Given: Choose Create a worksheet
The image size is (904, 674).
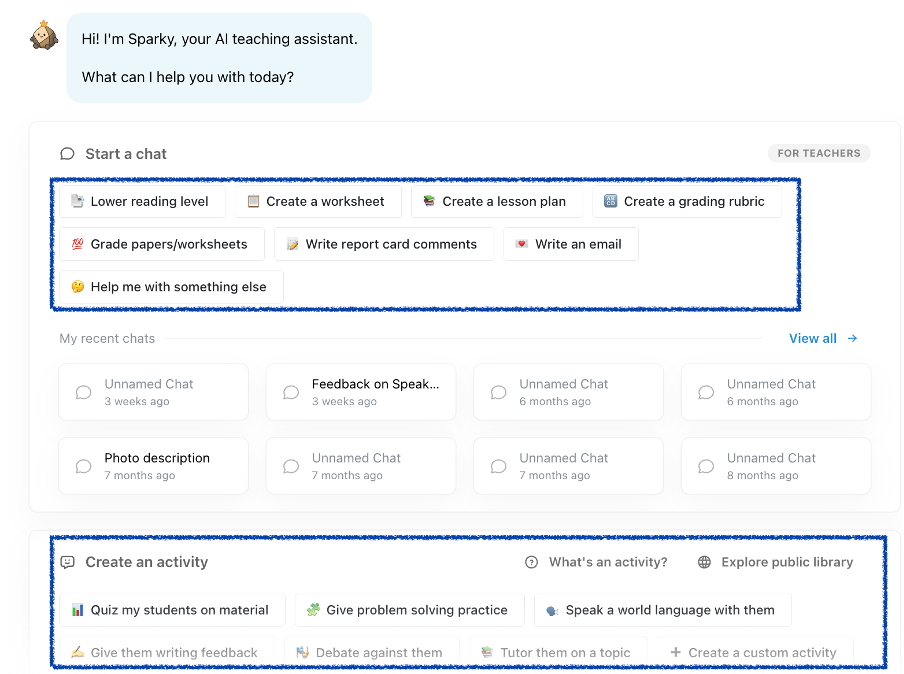Looking at the screenshot, I should [x=317, y=201].
